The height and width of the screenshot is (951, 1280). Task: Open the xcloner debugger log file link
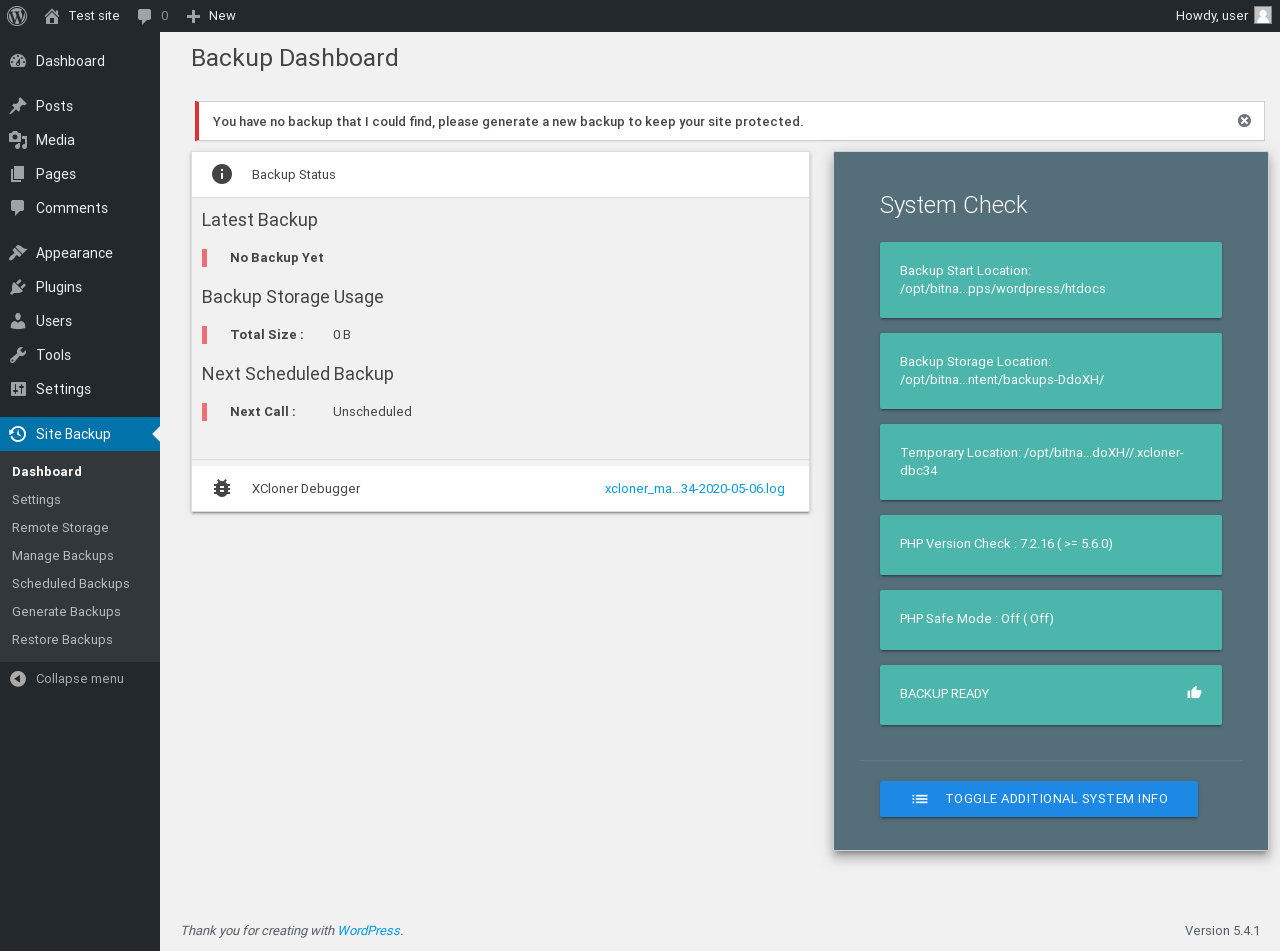(x=694, y=489)
